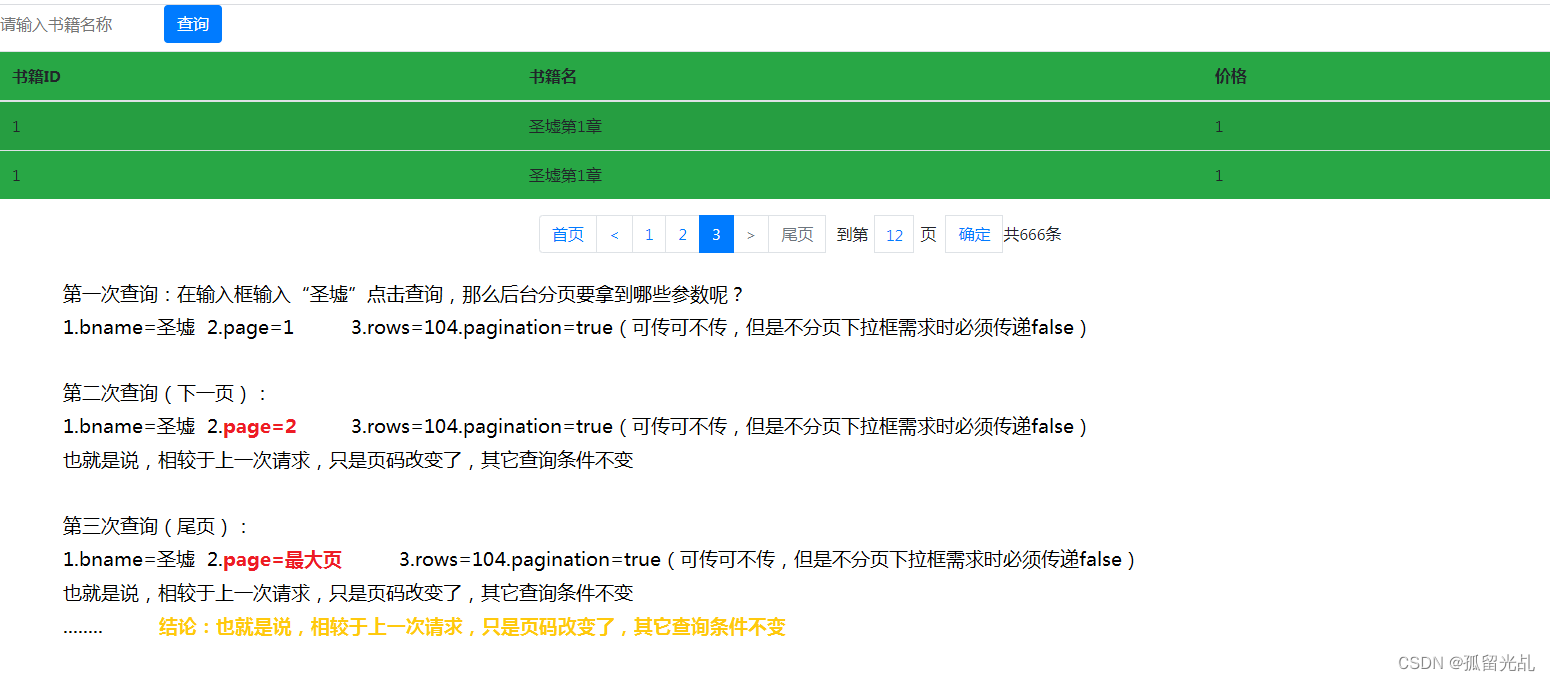Image resolution: width=1550 pixels, height=681 pixels.
Task: Jump to last page via 尾页
Action: 797,235
